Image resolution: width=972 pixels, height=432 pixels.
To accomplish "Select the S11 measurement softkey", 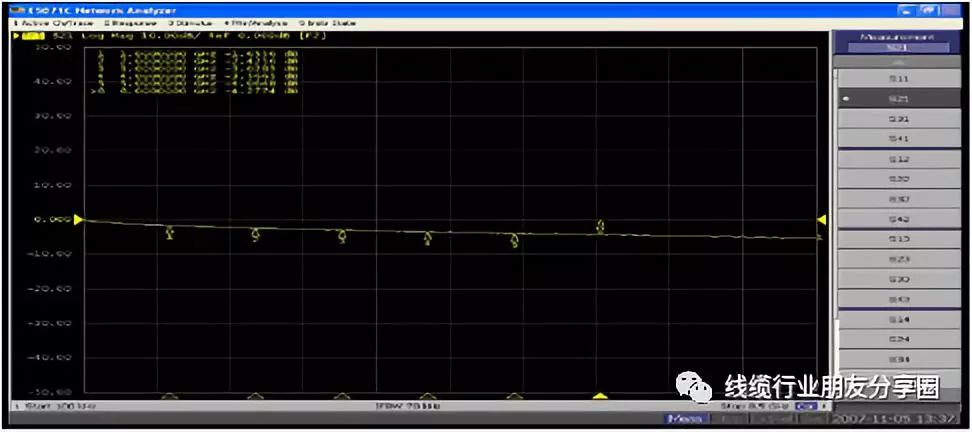I will pos(898,79).
